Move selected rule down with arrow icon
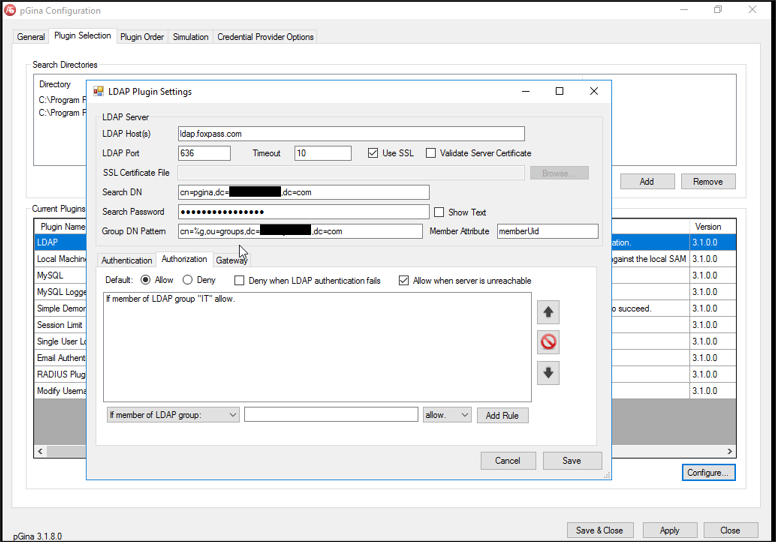776x542 pixels. pyautogui.click(x=548, y=373)
